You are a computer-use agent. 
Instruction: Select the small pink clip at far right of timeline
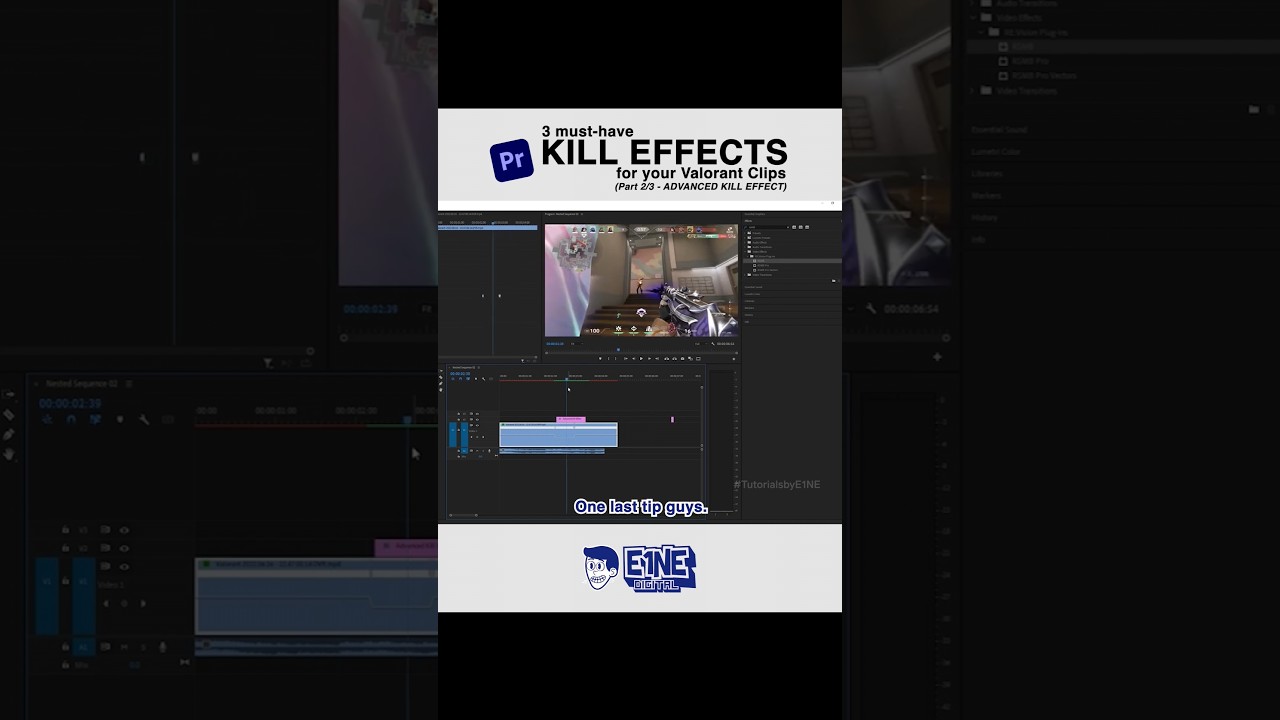coord(672,419)
